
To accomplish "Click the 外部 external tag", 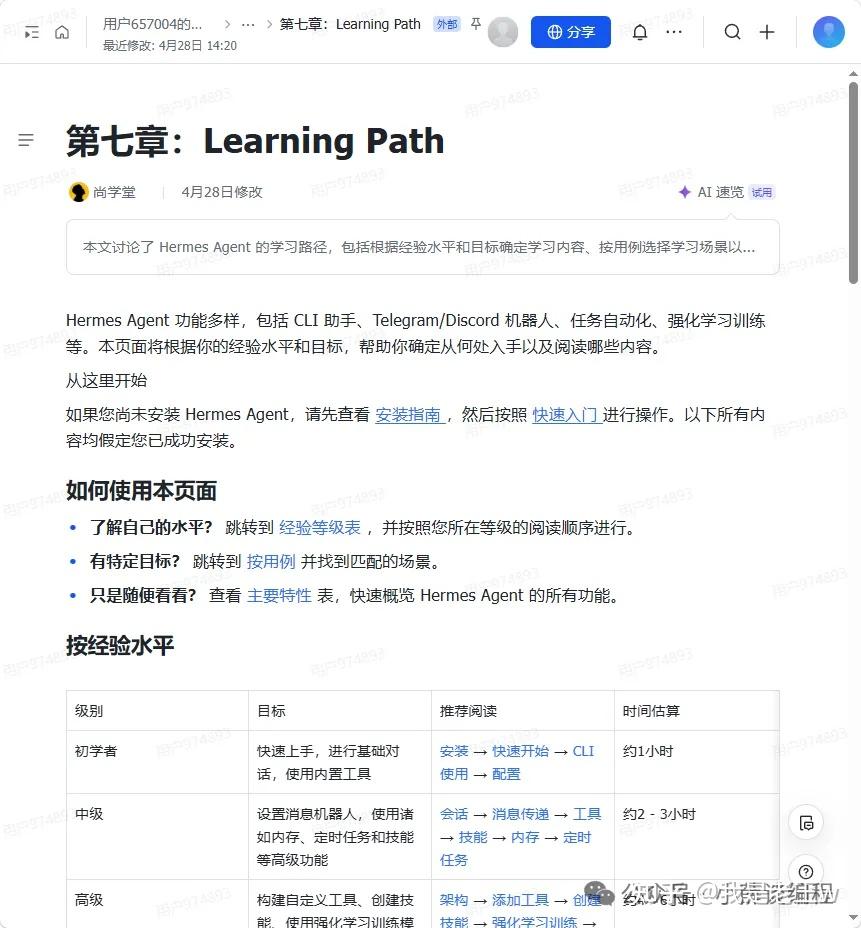I will (447, 24).
